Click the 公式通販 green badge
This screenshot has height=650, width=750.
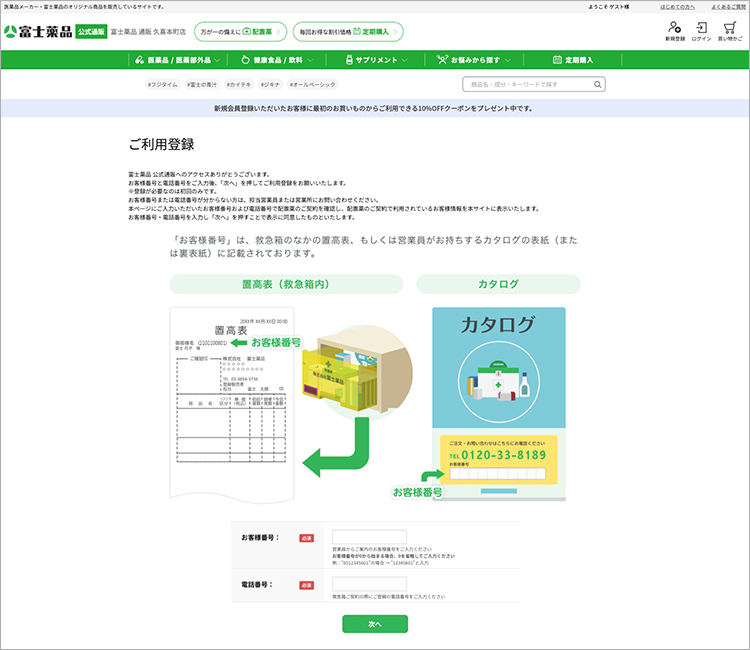(x=91, y=32)
